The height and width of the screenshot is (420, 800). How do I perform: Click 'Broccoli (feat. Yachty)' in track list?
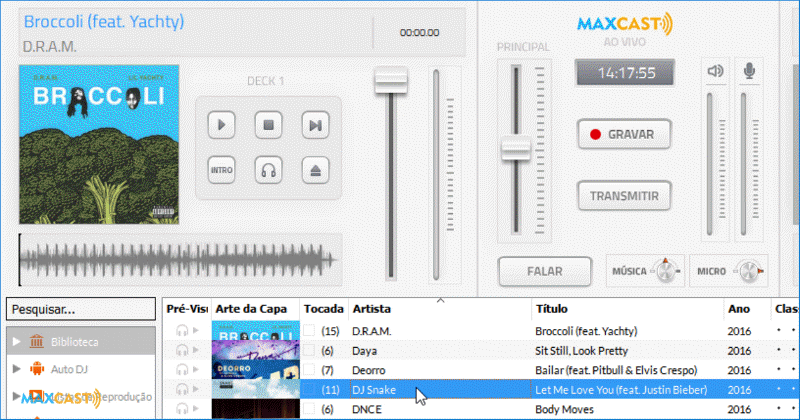pos(586,331)
